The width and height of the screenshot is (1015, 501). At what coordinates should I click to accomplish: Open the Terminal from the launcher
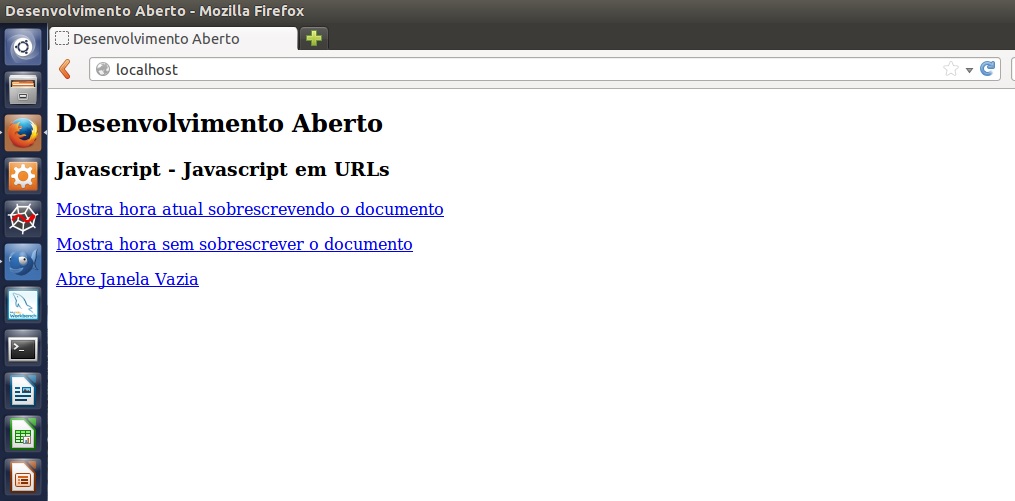coord(23,348)
